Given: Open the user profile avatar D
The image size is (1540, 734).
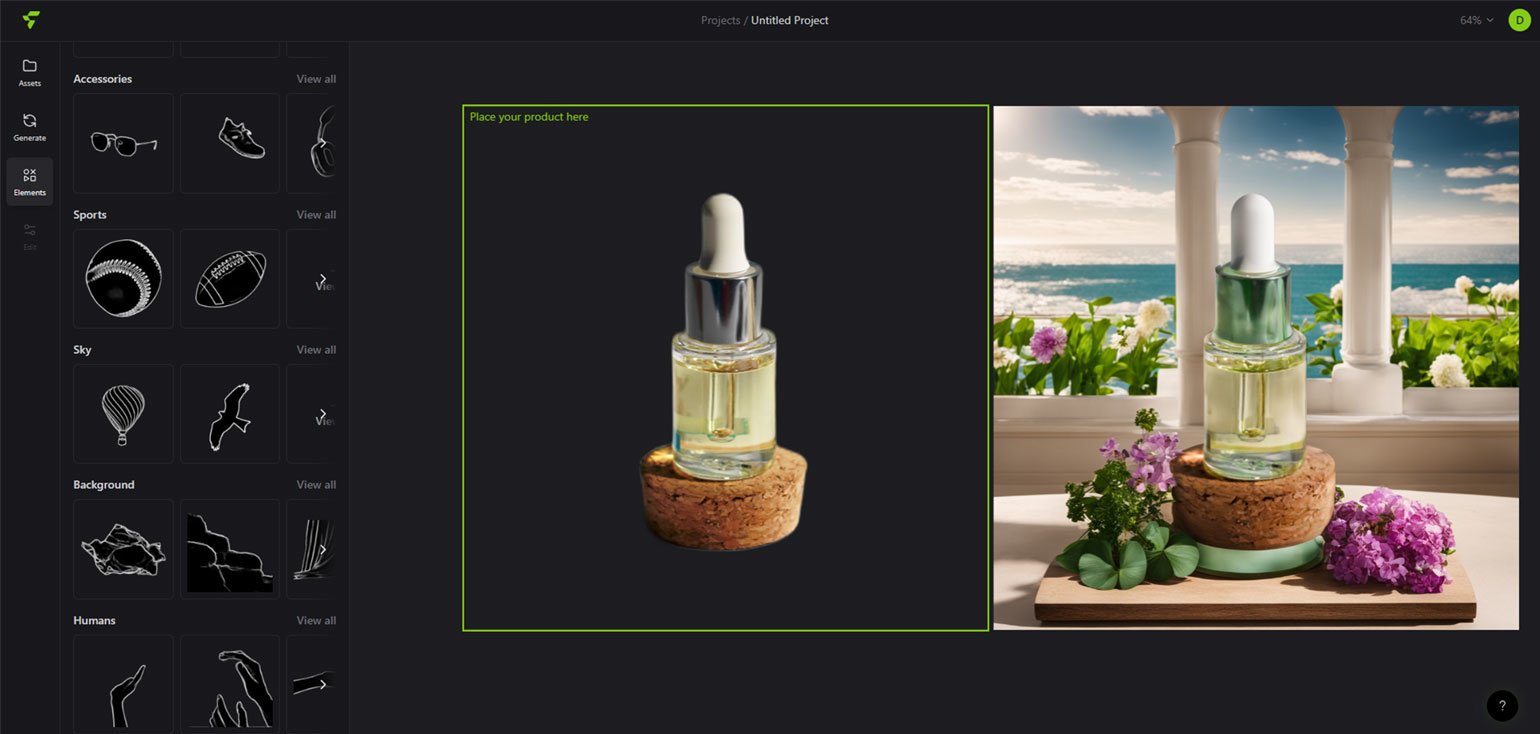Looking at the screenshot, I should 1519,20.
